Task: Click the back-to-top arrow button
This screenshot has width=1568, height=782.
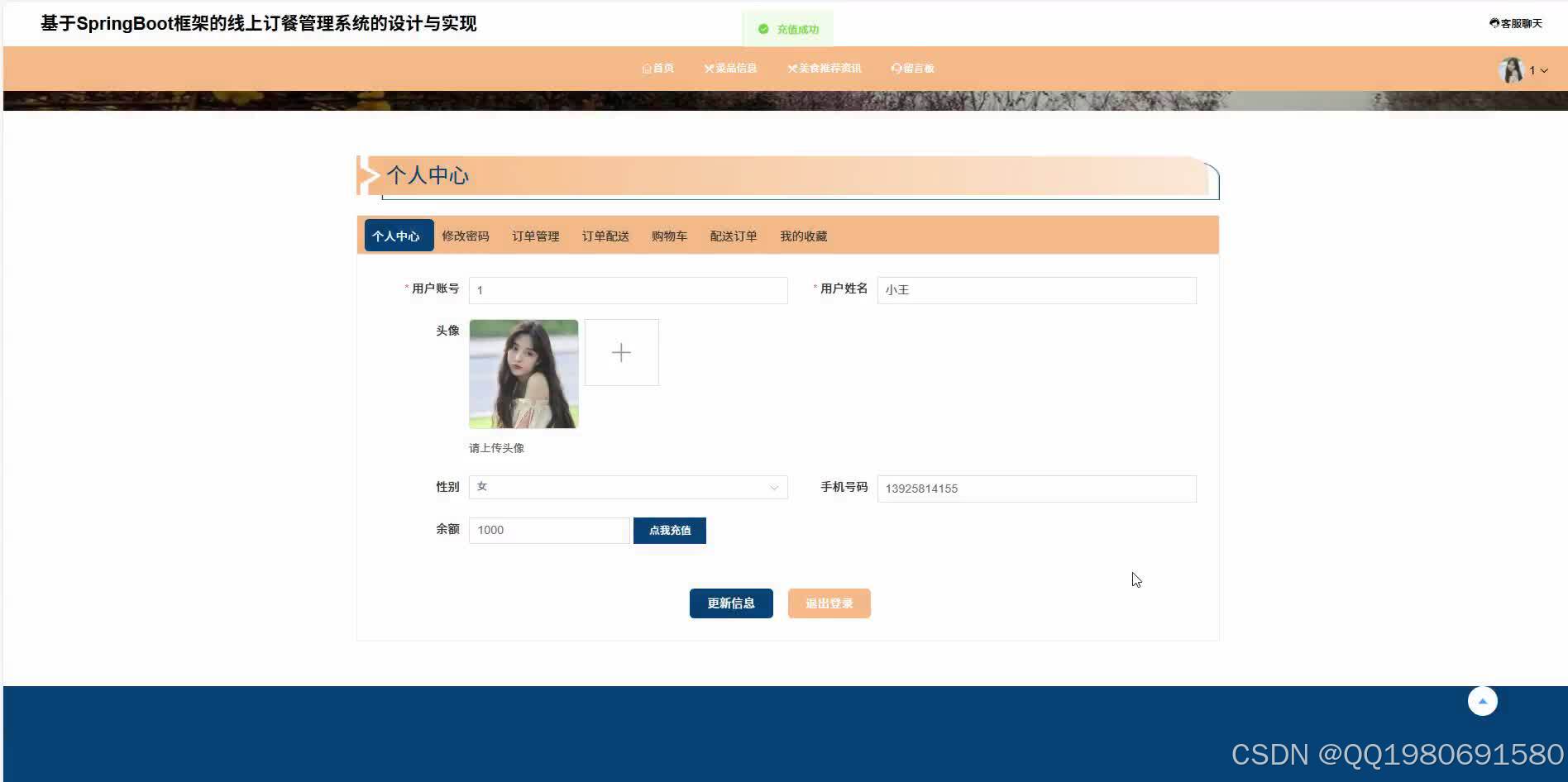Action: point(1483,701)
